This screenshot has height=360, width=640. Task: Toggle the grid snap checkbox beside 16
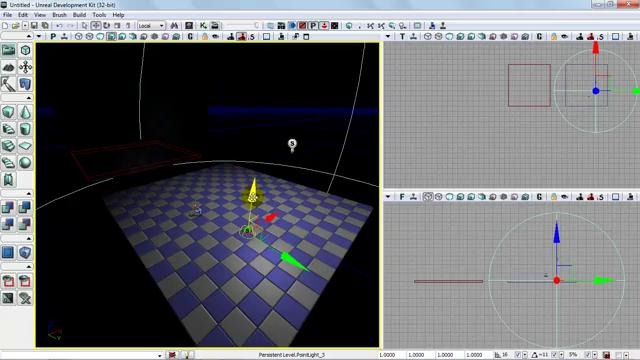[x=518, y=355]
